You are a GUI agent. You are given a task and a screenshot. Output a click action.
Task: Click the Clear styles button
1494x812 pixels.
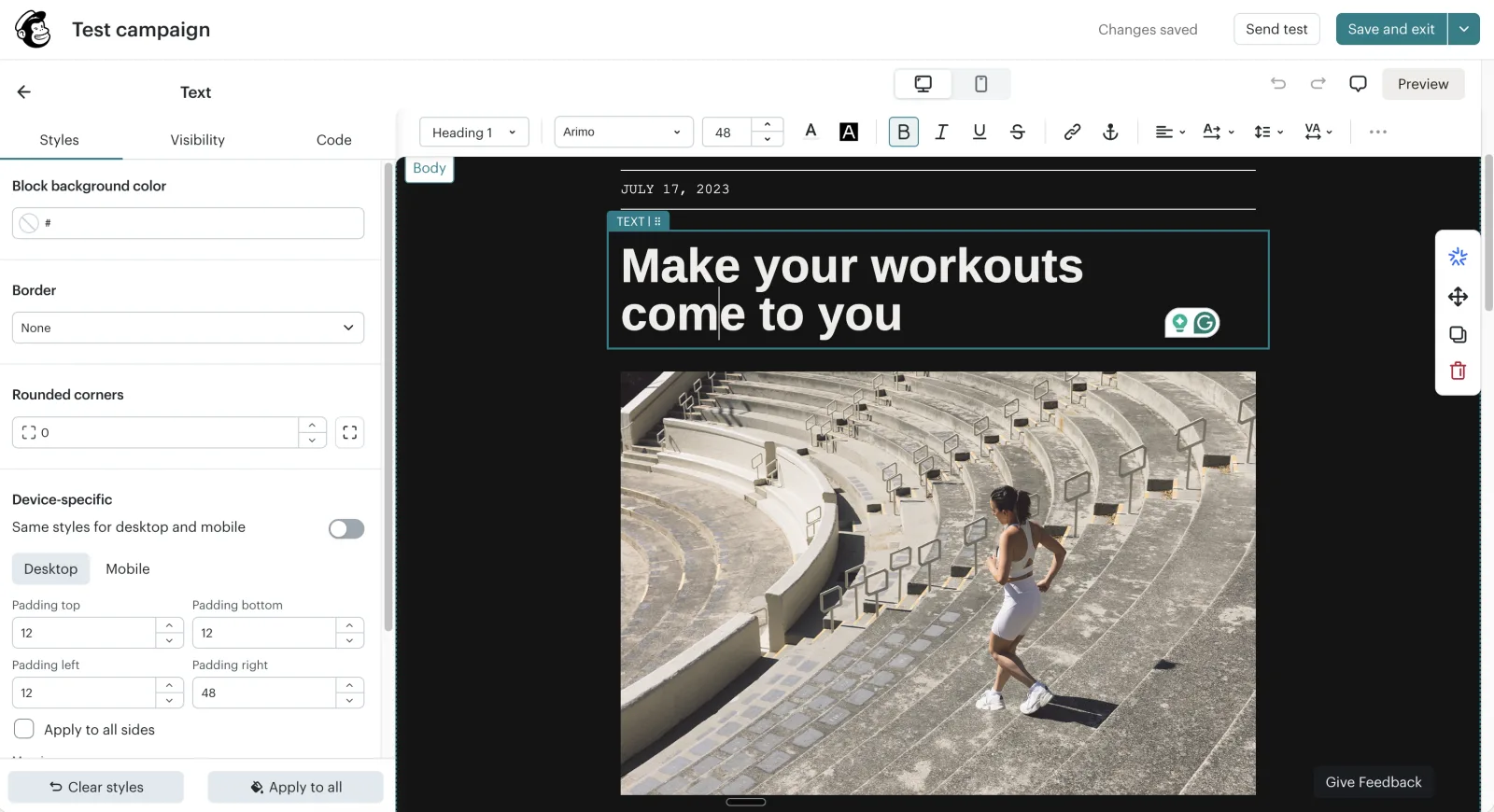tap(96, 787)
